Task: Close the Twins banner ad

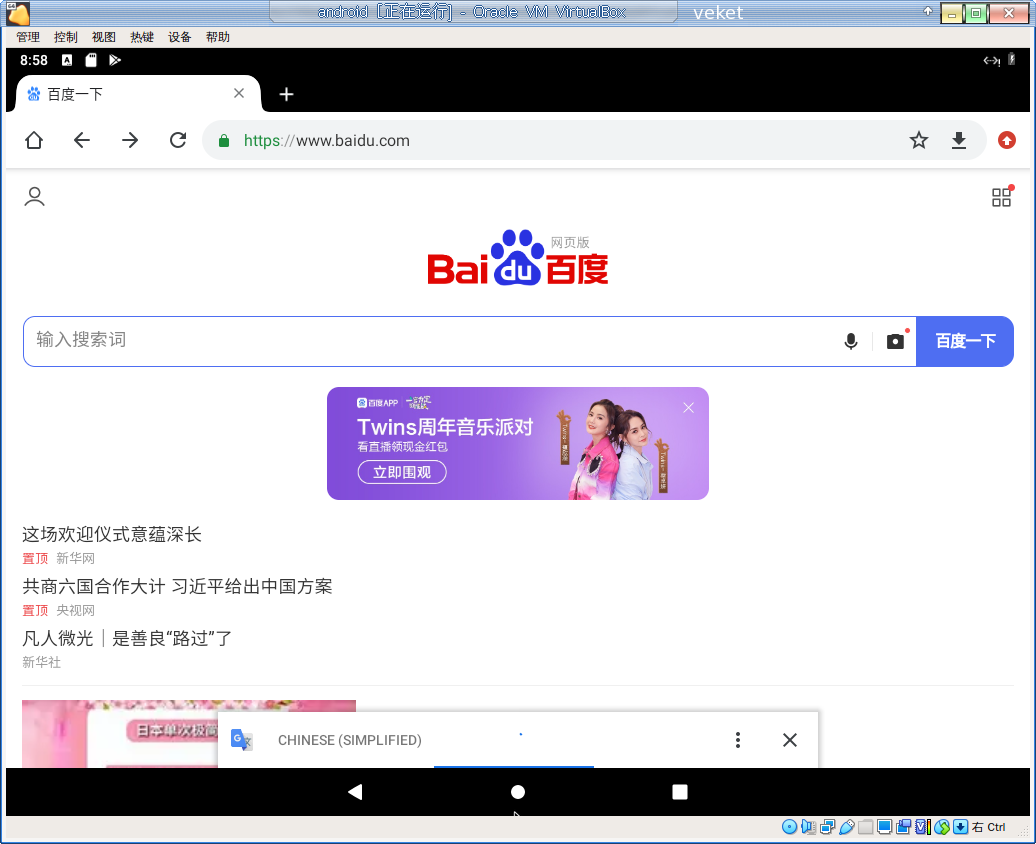Action: coord(688,408)
